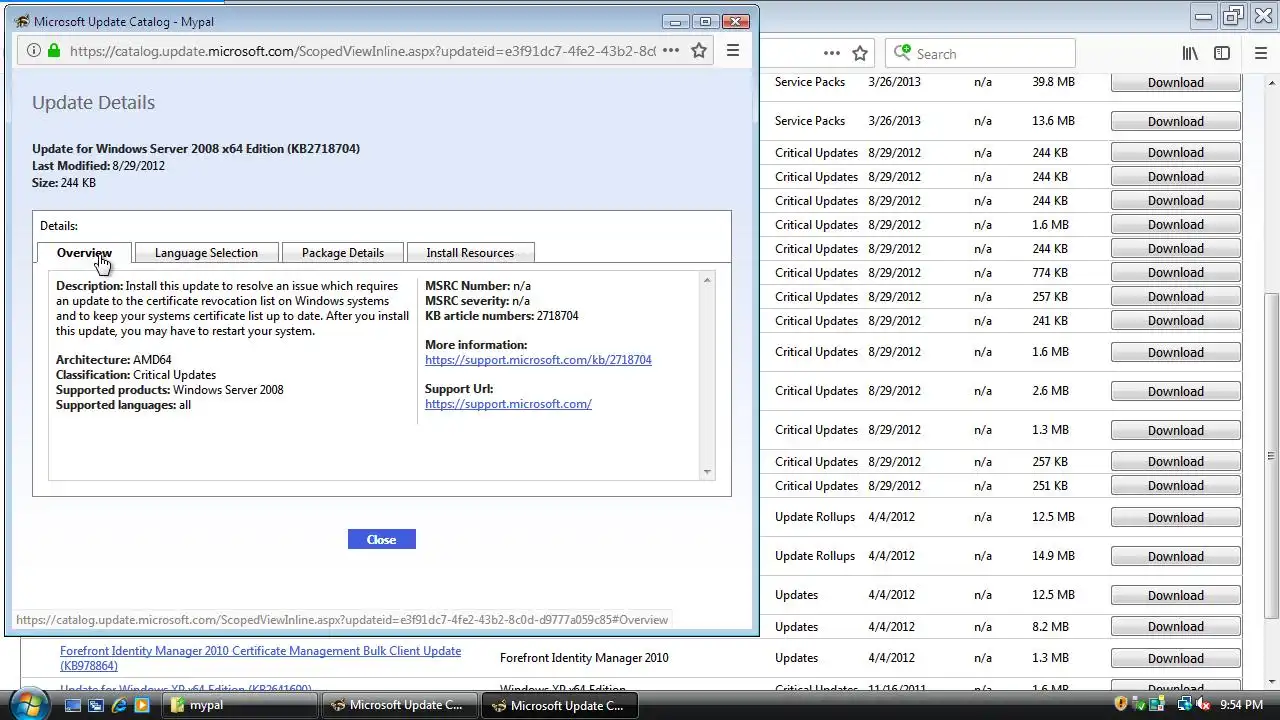Bookmark this page star in popup window

699,50
